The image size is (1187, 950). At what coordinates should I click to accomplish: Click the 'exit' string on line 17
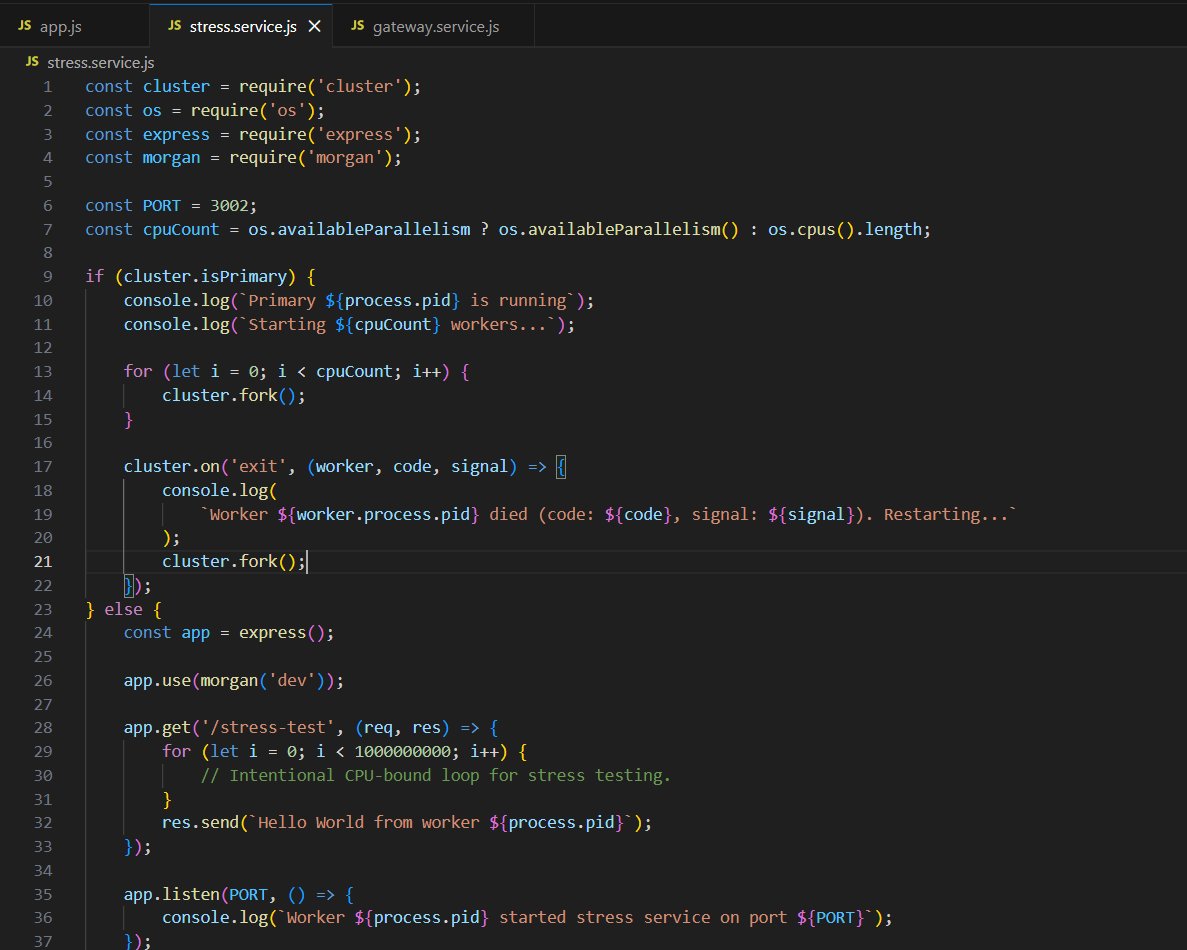tap(258, 467)
